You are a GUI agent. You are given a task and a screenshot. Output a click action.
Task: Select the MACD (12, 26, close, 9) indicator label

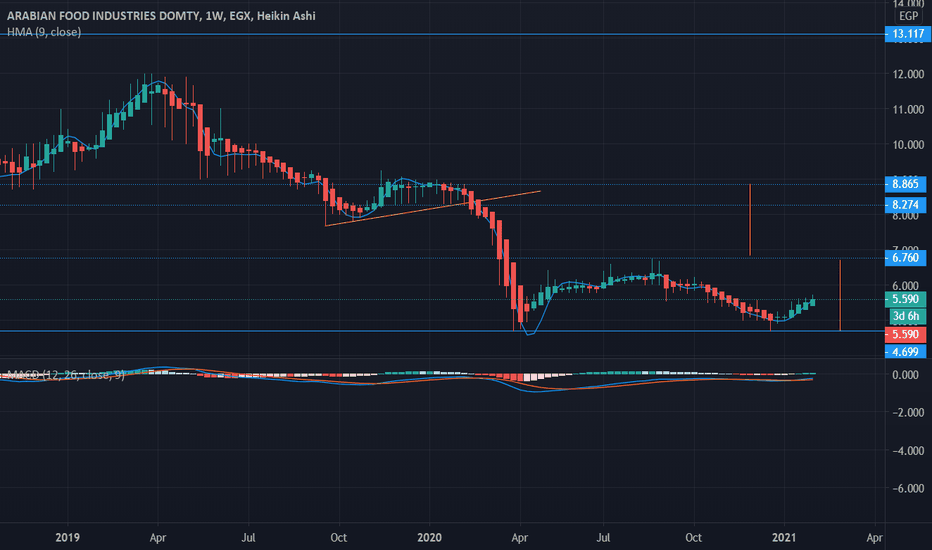coord(65,375)
